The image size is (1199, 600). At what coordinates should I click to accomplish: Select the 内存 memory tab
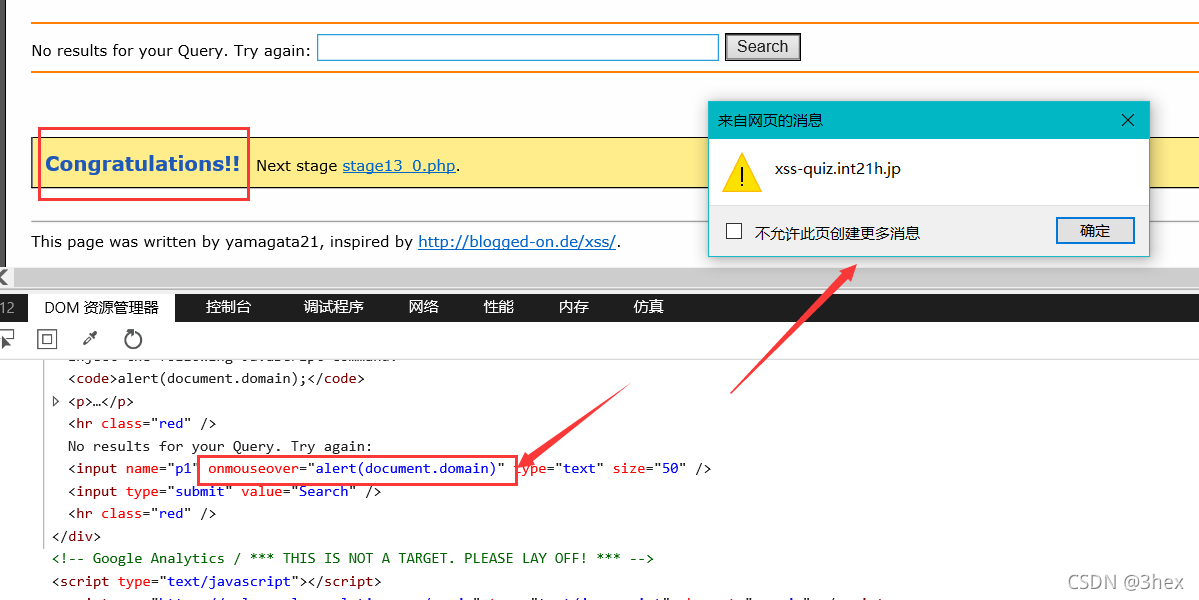(x=574, y=307)
